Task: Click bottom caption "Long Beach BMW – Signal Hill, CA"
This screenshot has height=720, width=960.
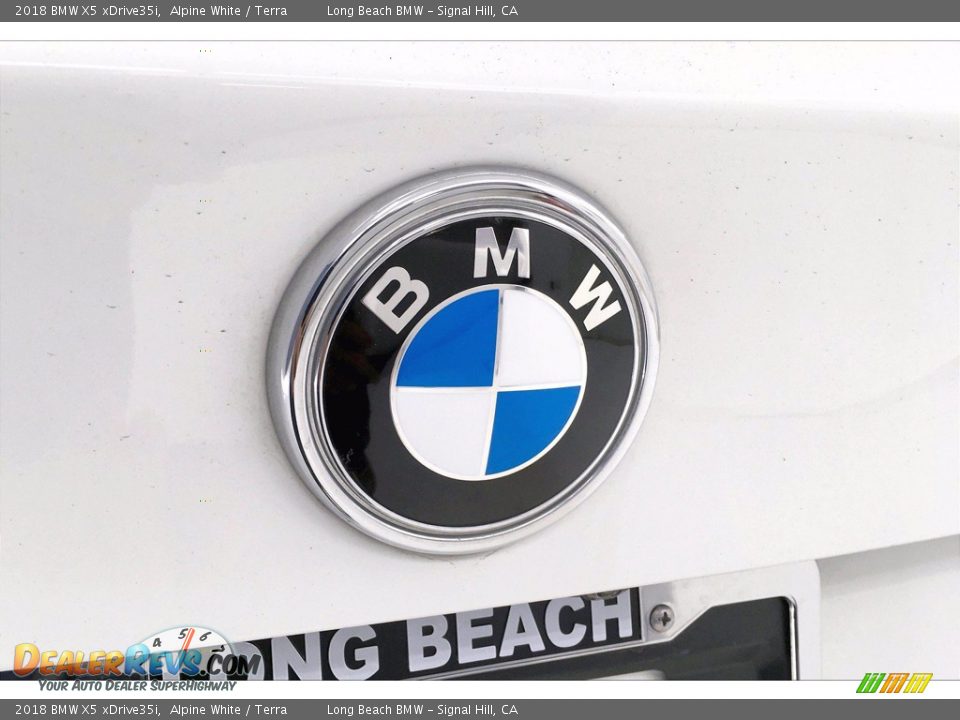Action: coord(422,710)
